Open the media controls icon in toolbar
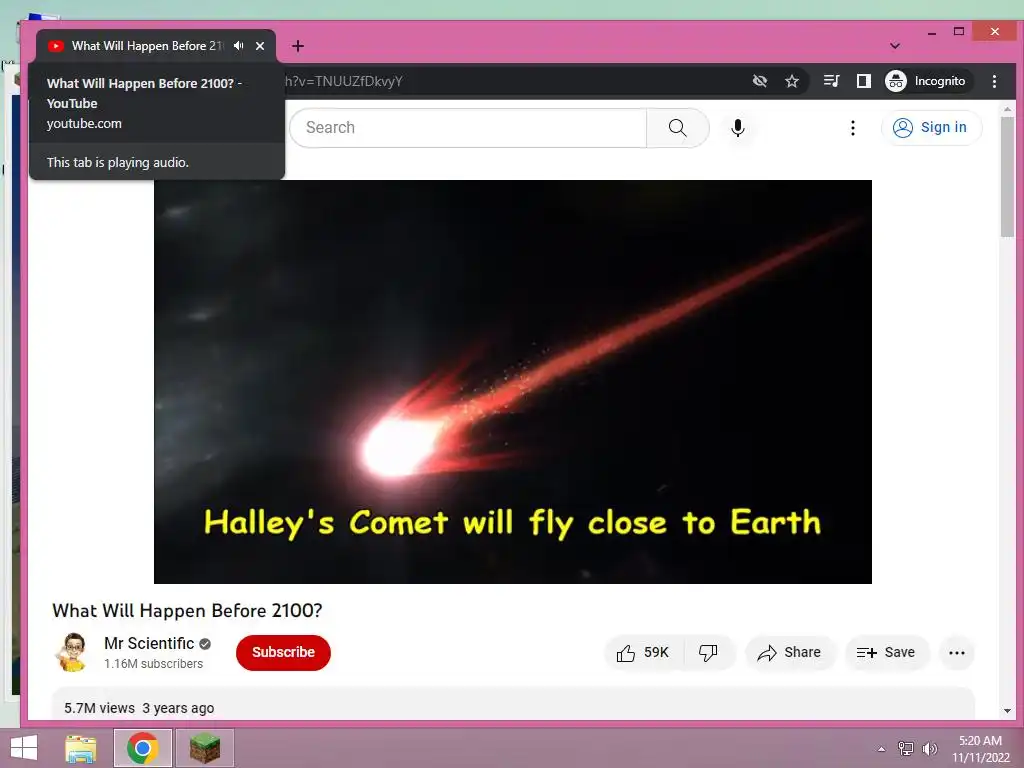The image size is (1024, 768). tap(831, 81)
